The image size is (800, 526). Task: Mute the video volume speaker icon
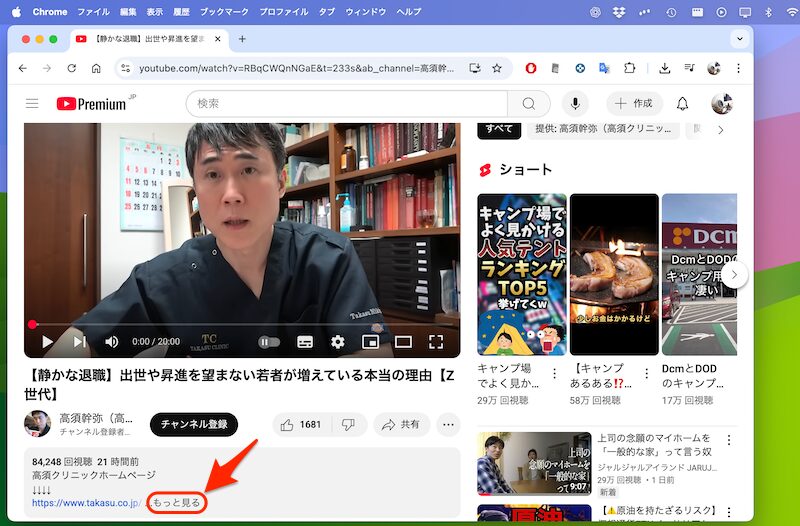click(x=111, y=342)
